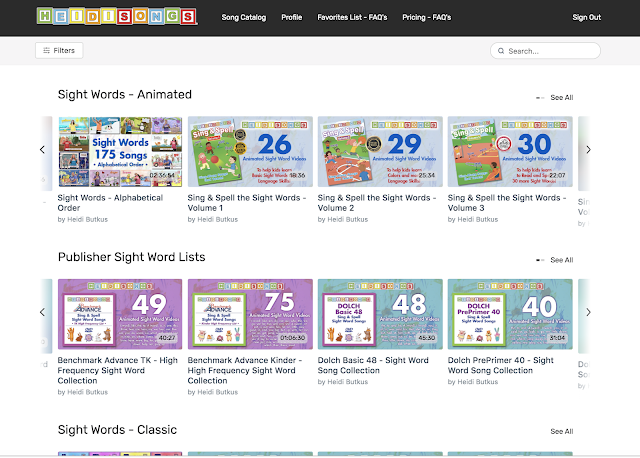Click title Sing & Spell Volume 2
The width and height of the screenshot is (640, 458).
pos(377,203)
